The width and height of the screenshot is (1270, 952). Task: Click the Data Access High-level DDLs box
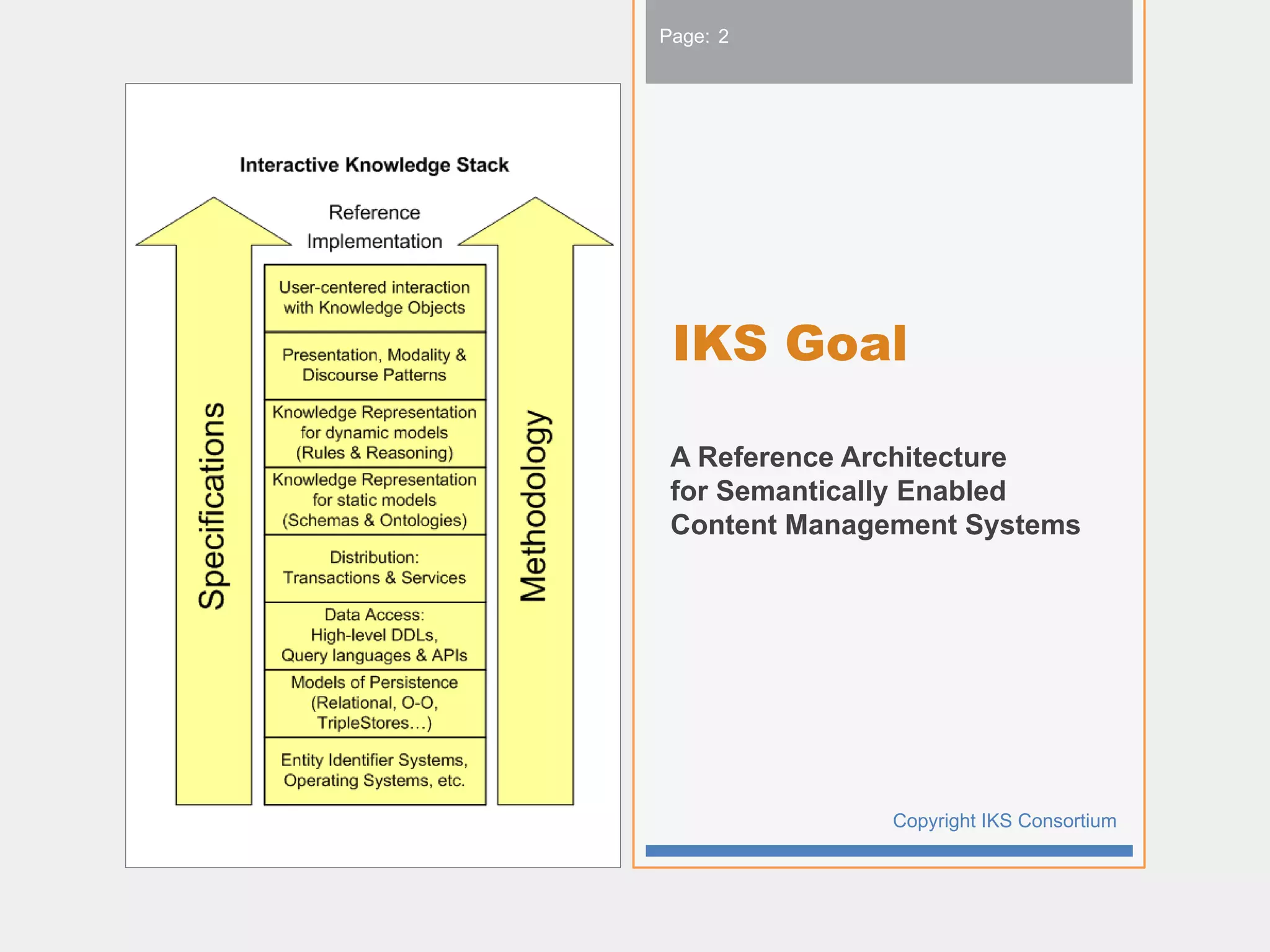pos(375,635)
